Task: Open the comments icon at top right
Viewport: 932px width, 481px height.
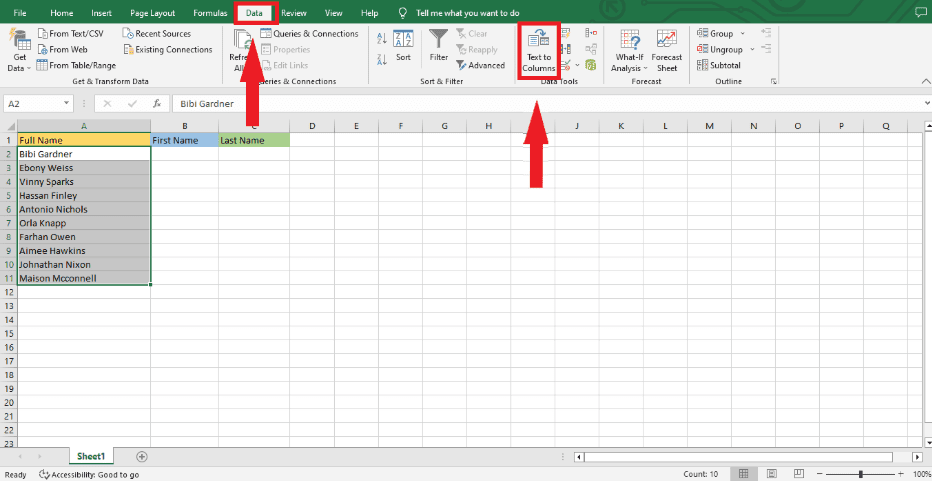Action: pyautogui.click(x=921, y=12)
